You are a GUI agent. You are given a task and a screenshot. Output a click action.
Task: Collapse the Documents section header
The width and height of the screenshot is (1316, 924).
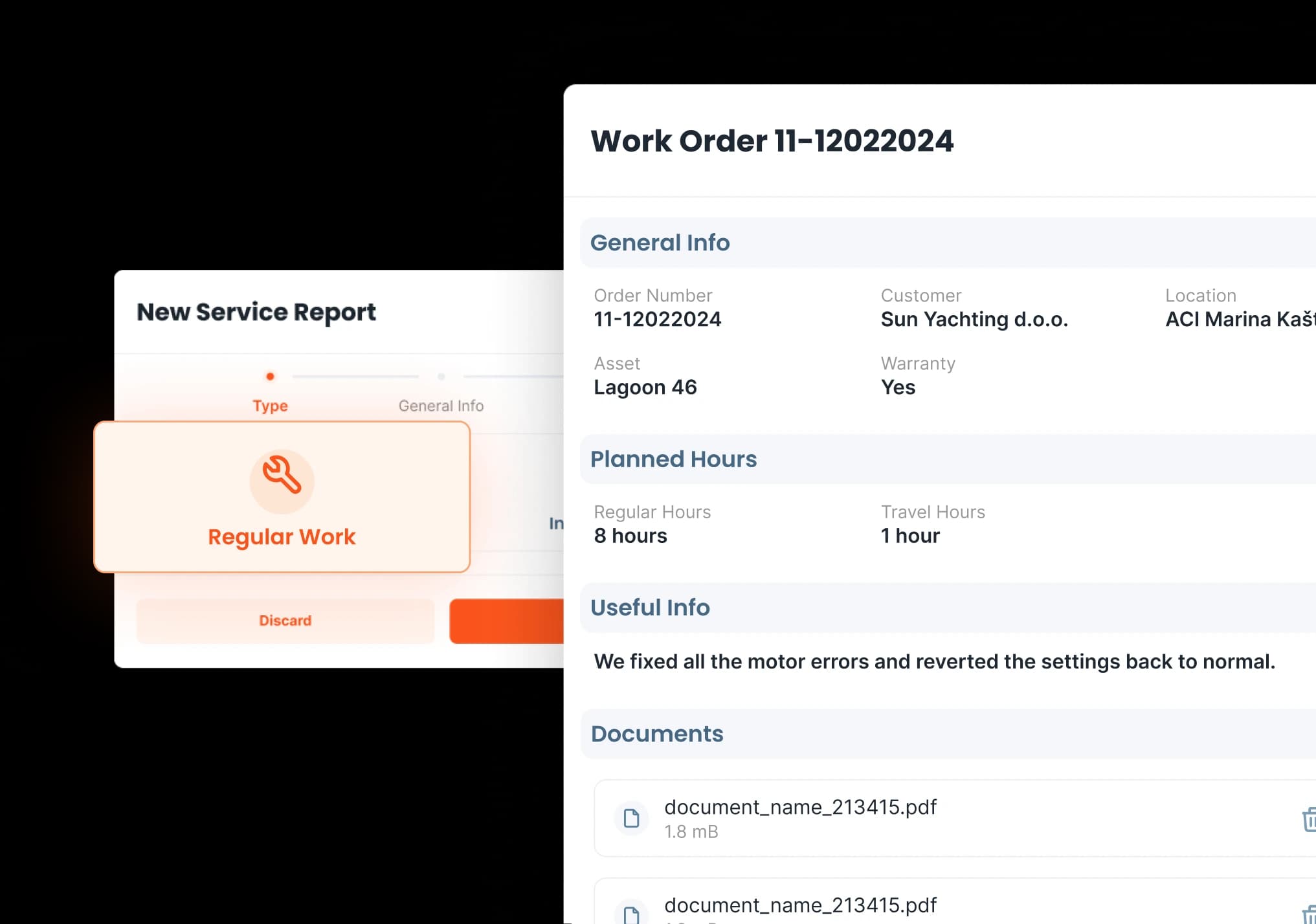tap(656, 734)
